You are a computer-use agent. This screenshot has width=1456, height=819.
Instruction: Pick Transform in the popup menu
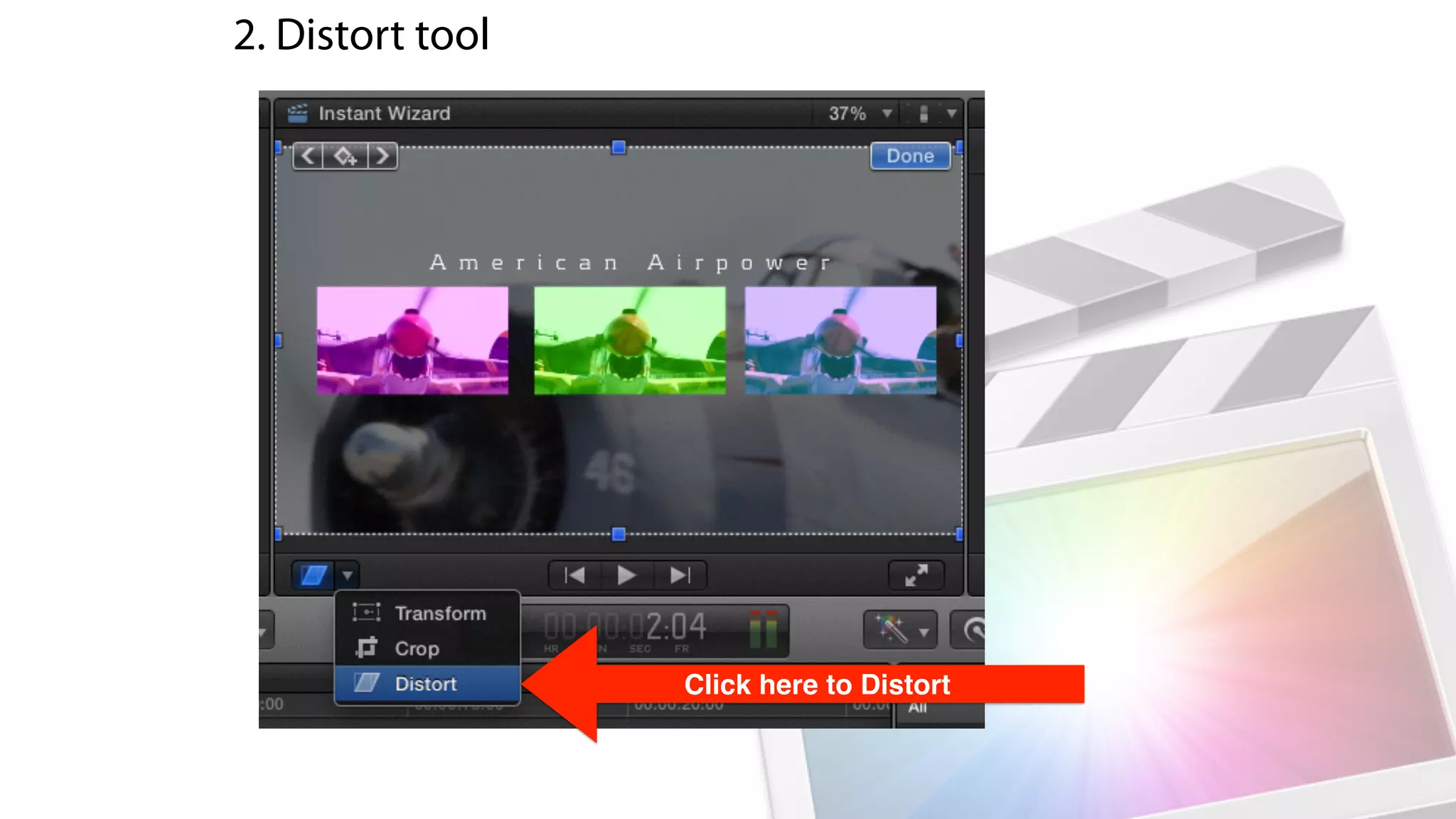[427, 613]
